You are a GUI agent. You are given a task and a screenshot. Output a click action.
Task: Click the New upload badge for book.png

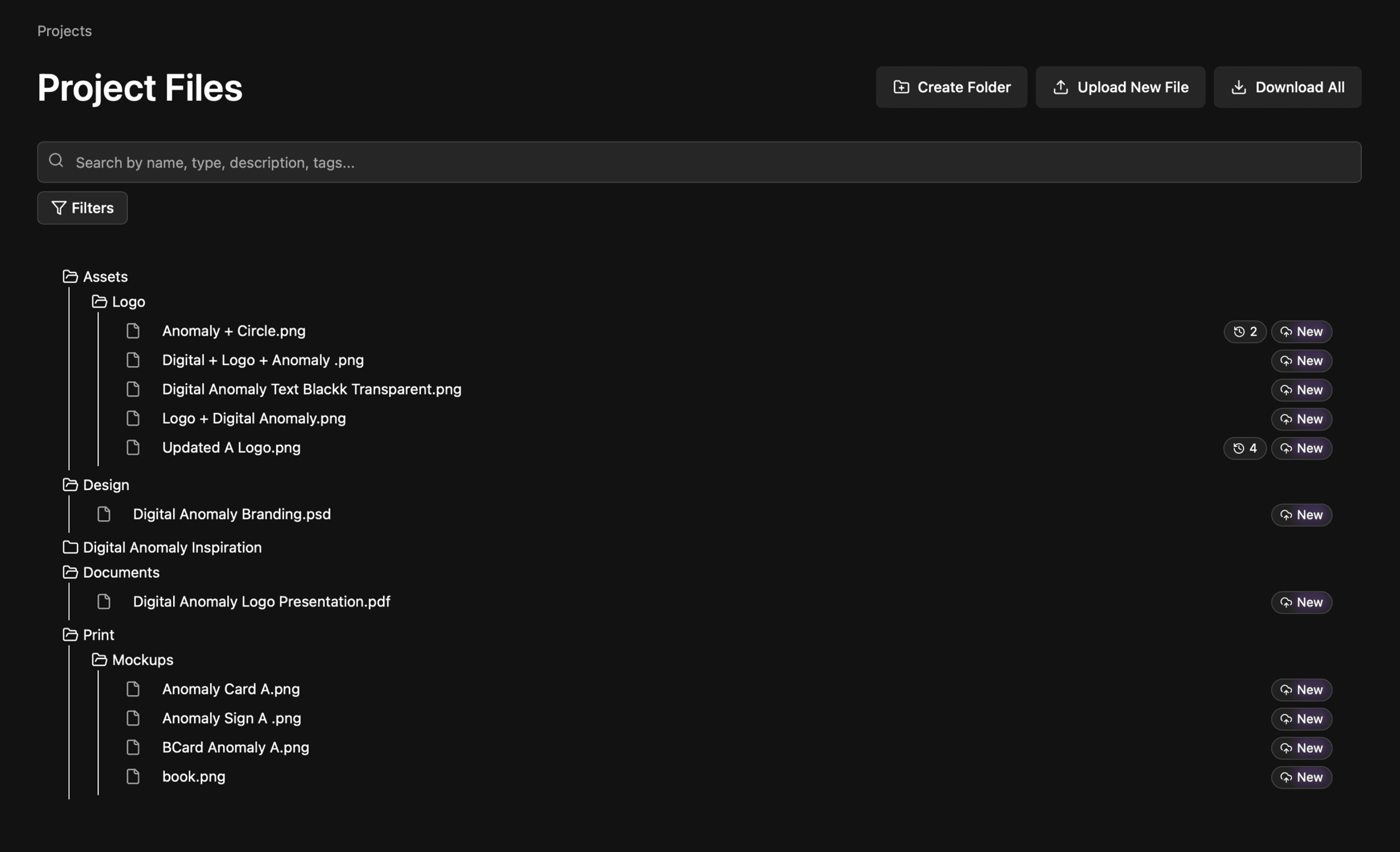point(1301,777)
